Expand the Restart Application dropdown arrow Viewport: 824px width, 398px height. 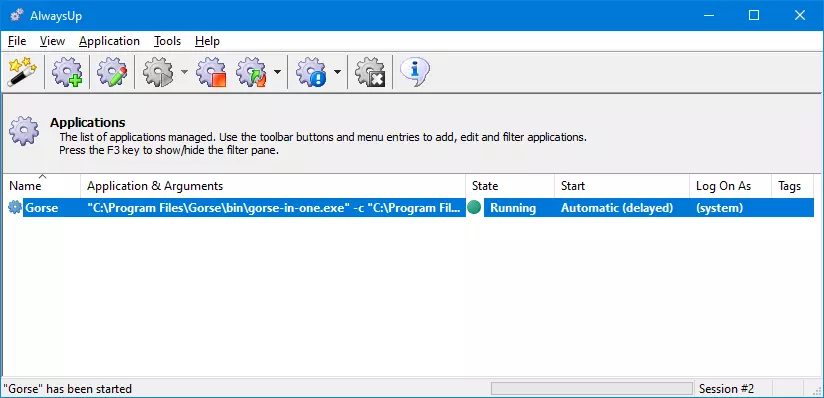point(277,72)
